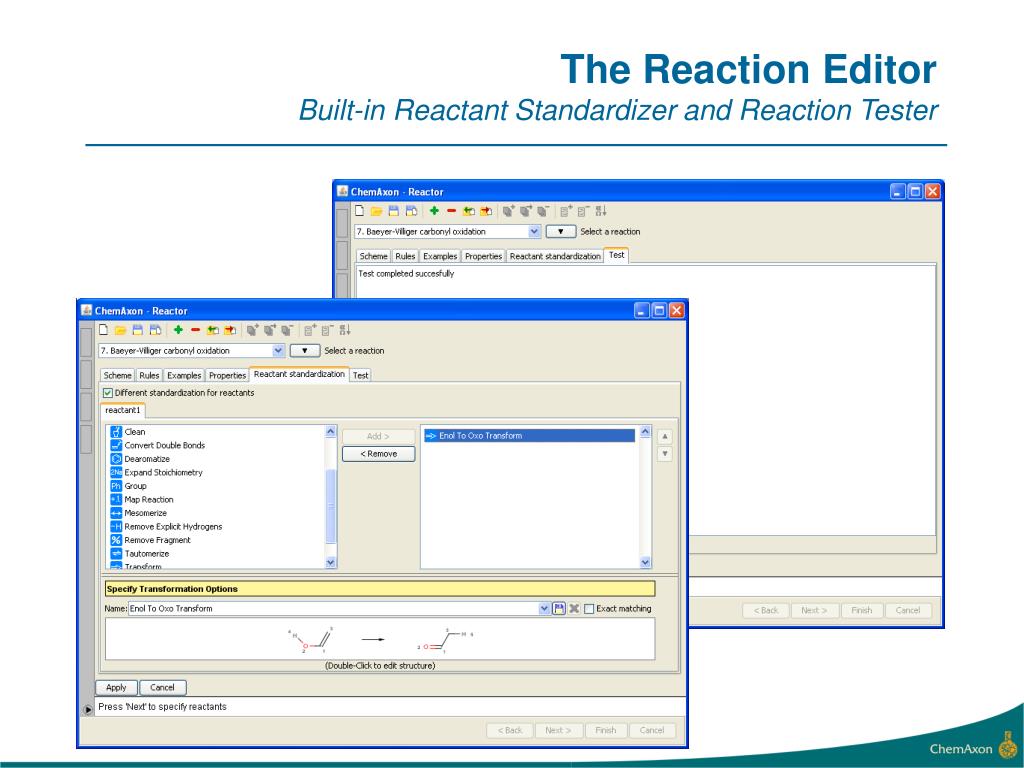
Task: Toggle the Exact matching checkbox
Action: pos(589,609)
